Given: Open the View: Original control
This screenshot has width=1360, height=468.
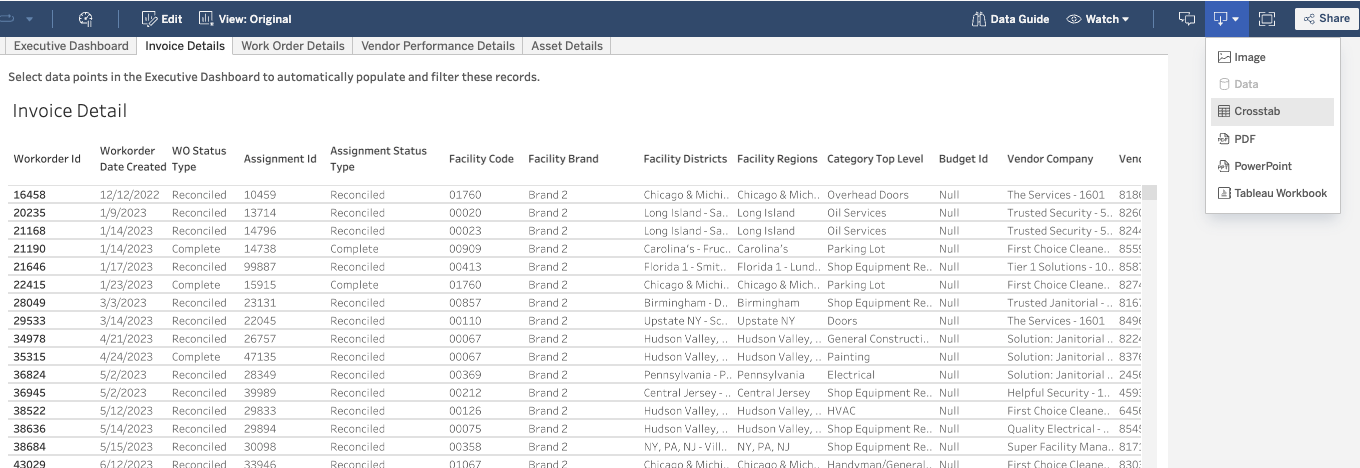Looking at the screenshot, I should click(x=245, y=19).
